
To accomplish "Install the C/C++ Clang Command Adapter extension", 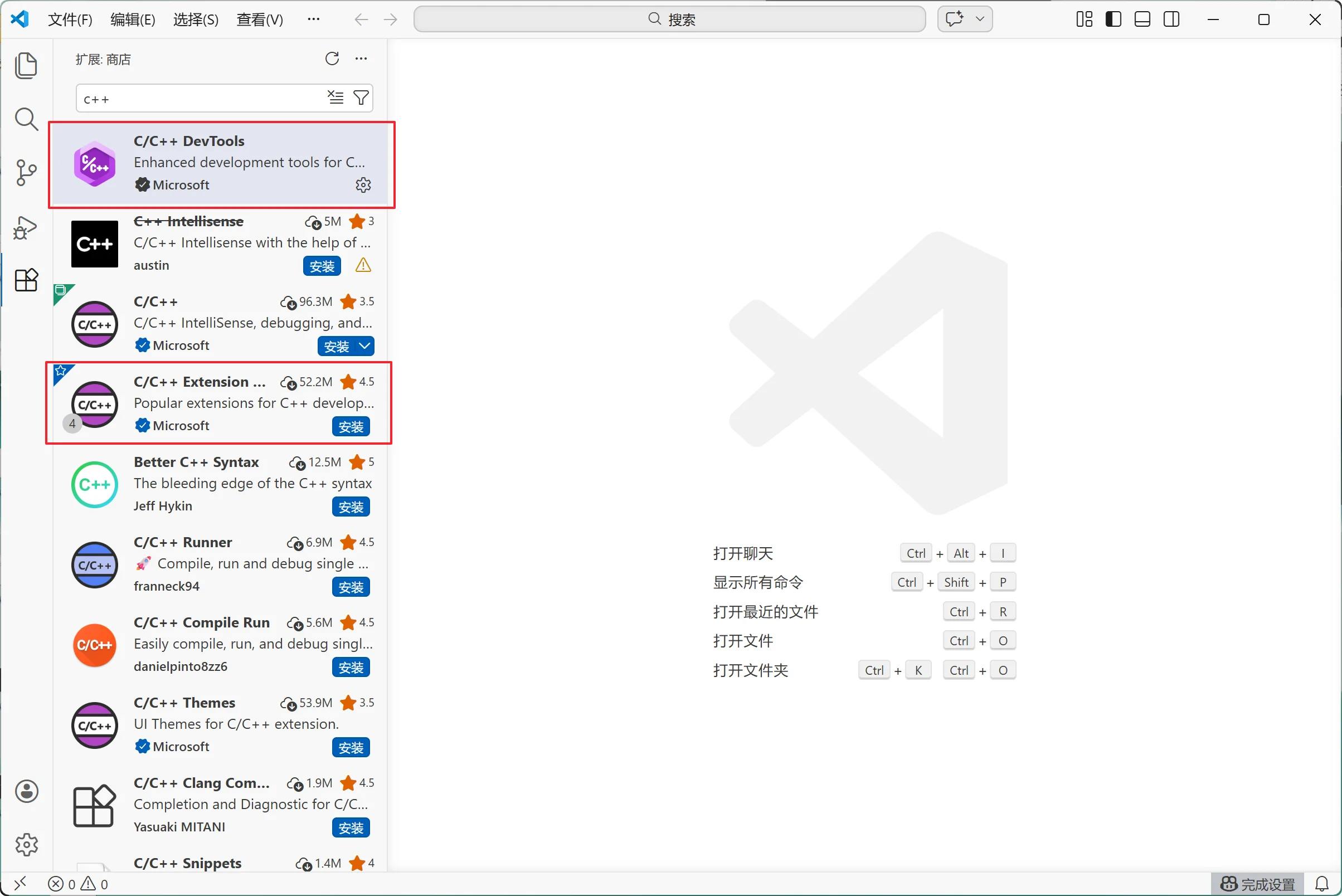I will click(x=351, y=827).
